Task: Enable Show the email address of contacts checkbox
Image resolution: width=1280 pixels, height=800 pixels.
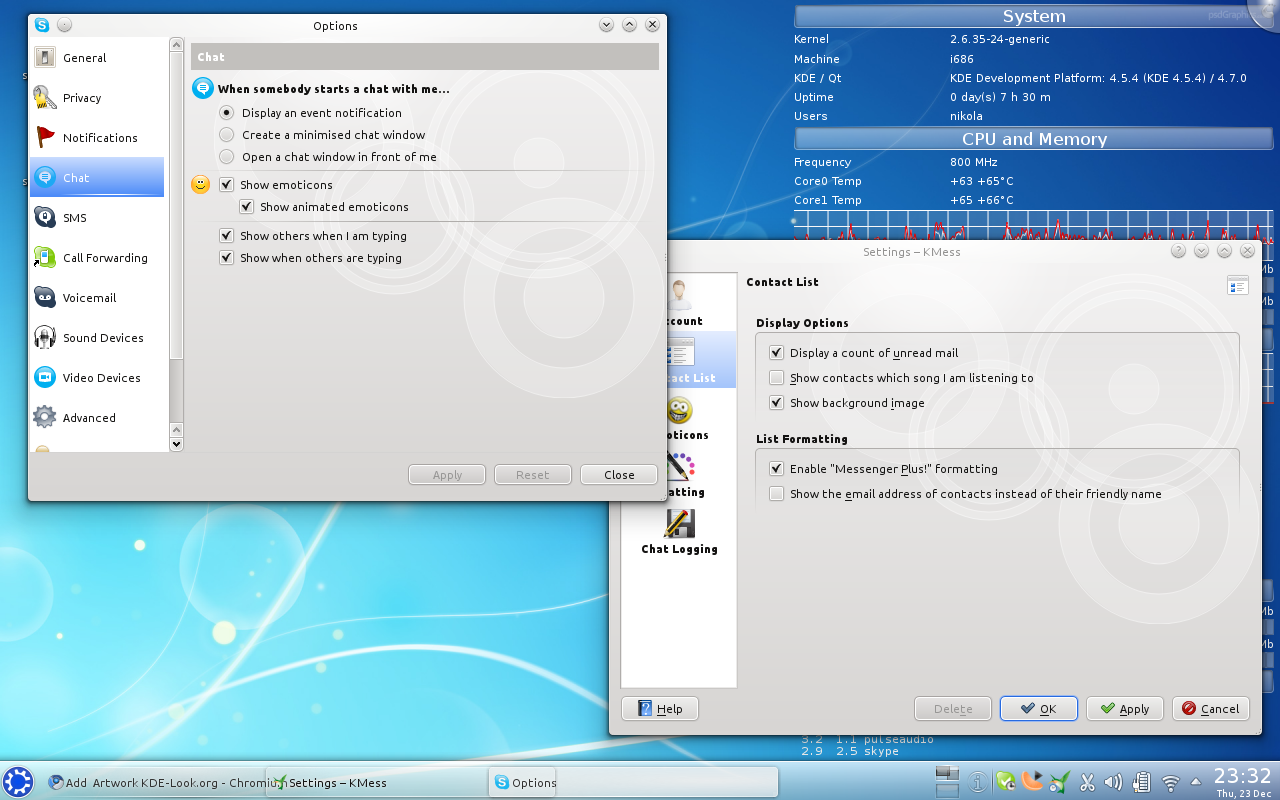Action: pyautogui.click(x=777, y=494)
